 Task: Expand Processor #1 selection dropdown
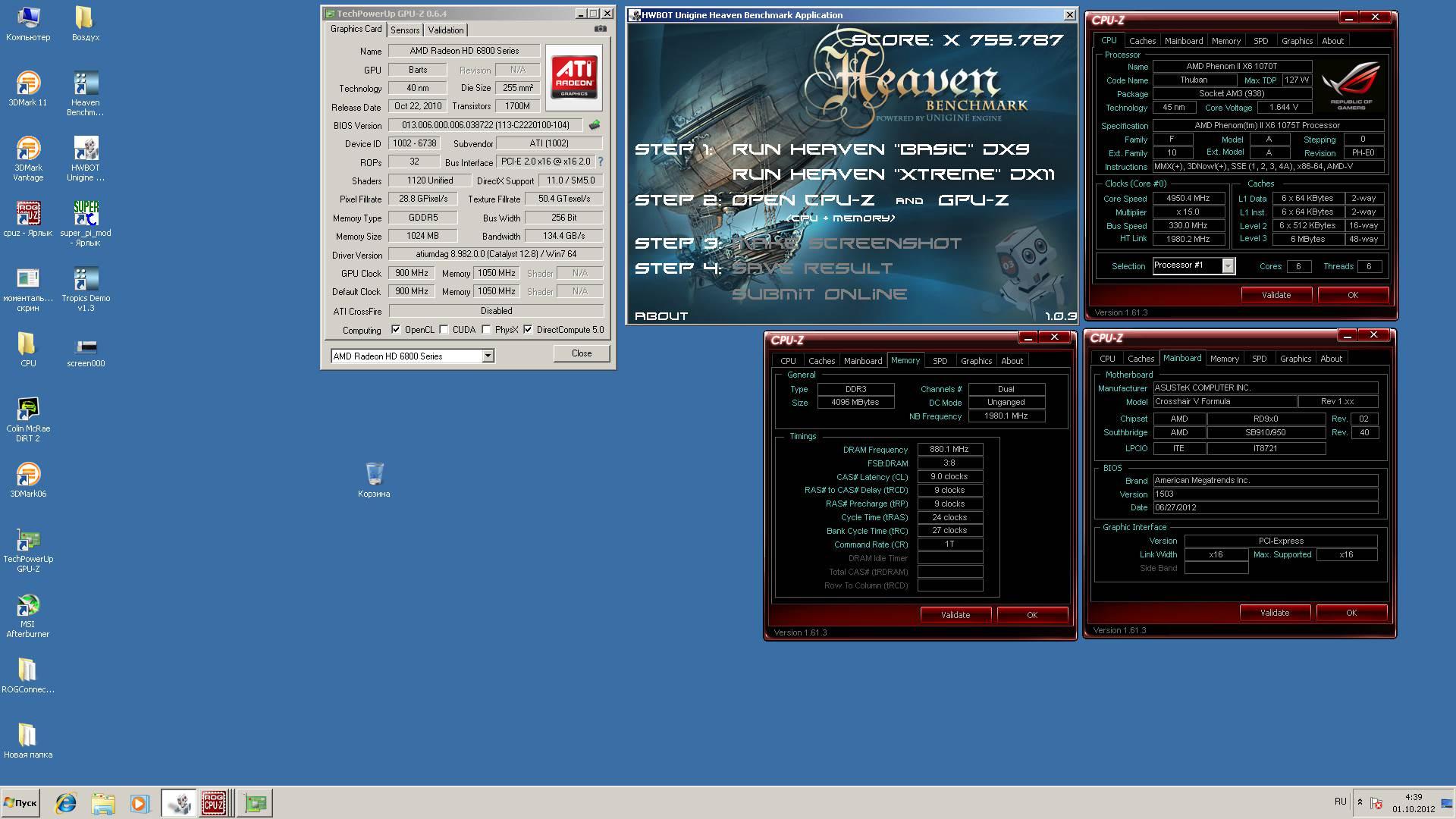(1228, 265)
